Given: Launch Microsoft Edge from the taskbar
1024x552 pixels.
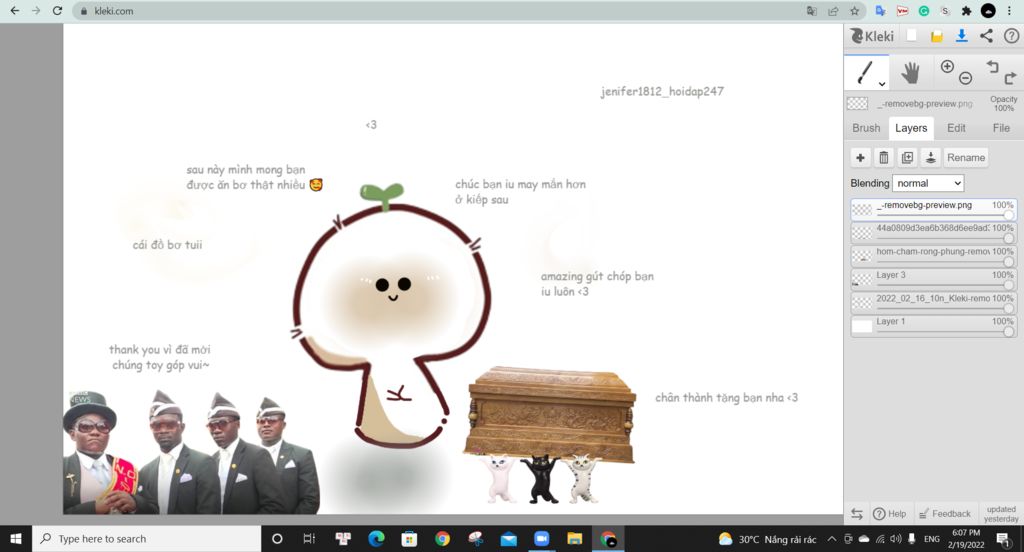Looking at the screenshot, I should 376,539.
